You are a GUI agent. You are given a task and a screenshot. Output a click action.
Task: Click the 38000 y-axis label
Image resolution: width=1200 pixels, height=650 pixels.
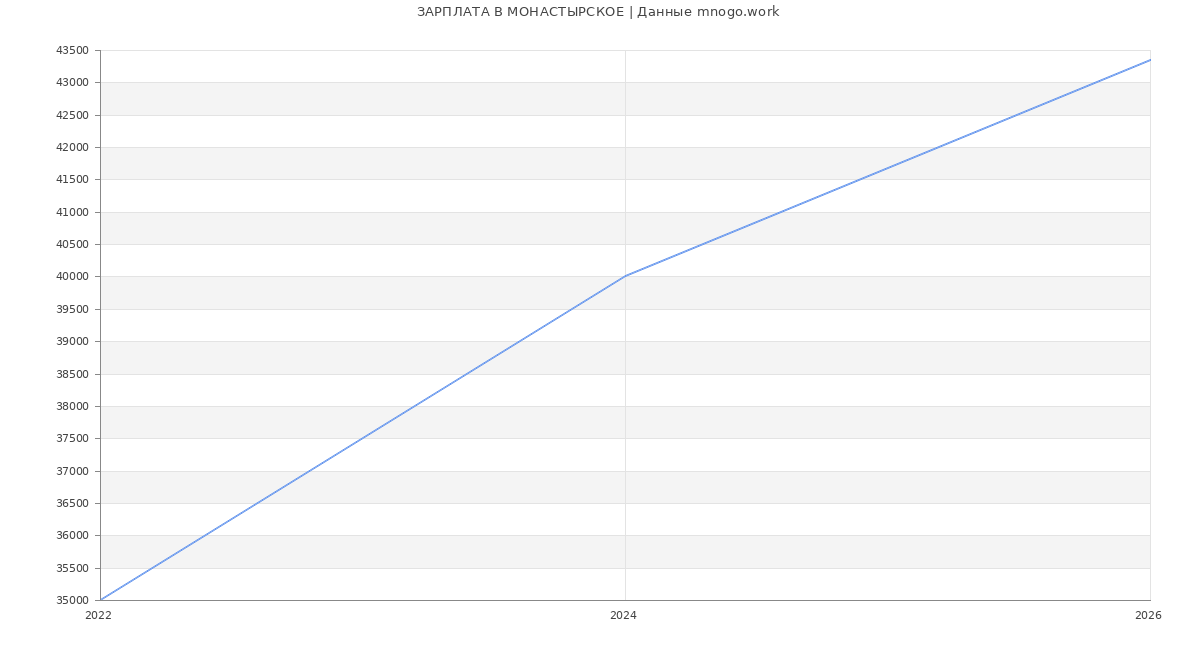72,407
